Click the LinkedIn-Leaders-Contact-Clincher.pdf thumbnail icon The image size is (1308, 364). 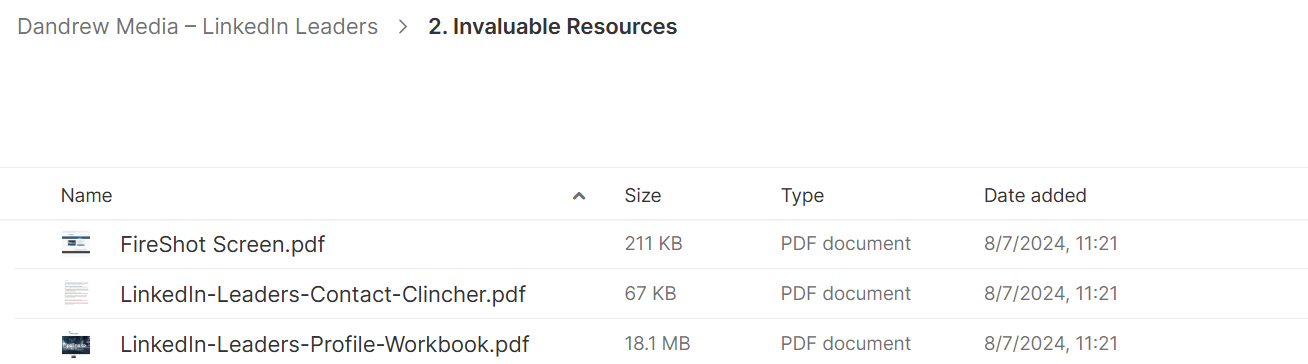(x=76, y=293)
